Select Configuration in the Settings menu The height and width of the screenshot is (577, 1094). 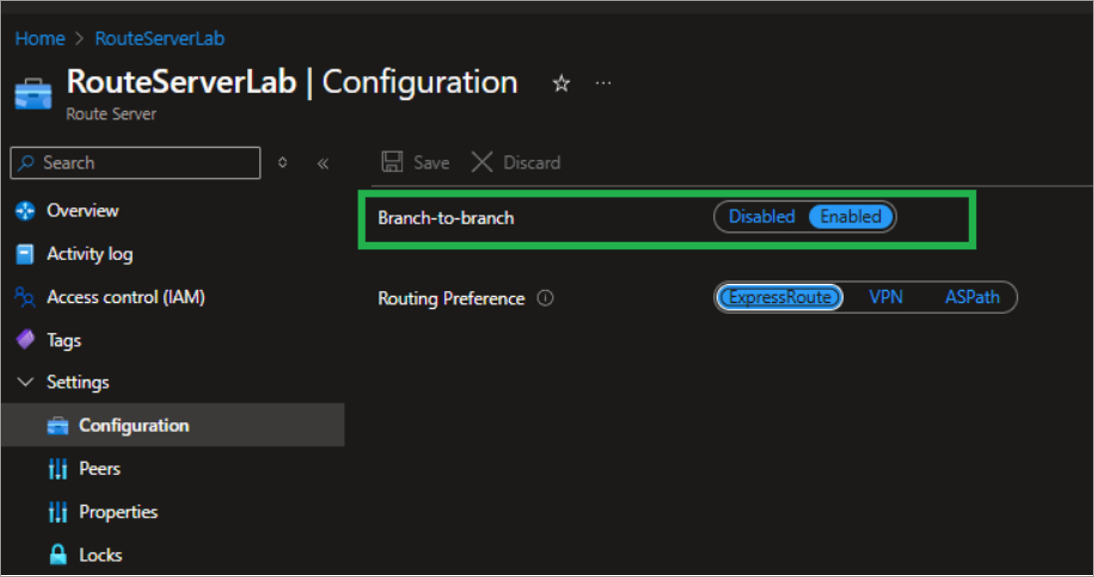click(x=133, y=426)
